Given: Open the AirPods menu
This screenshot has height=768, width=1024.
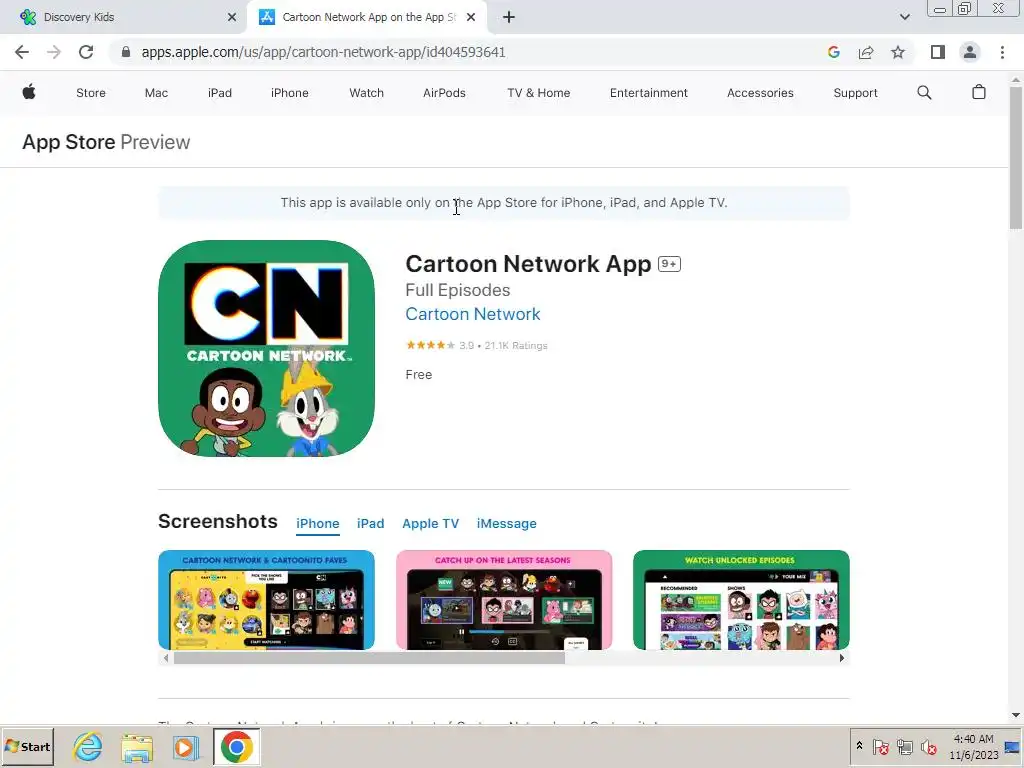Looking at the screenshot, I should point(444,93).
